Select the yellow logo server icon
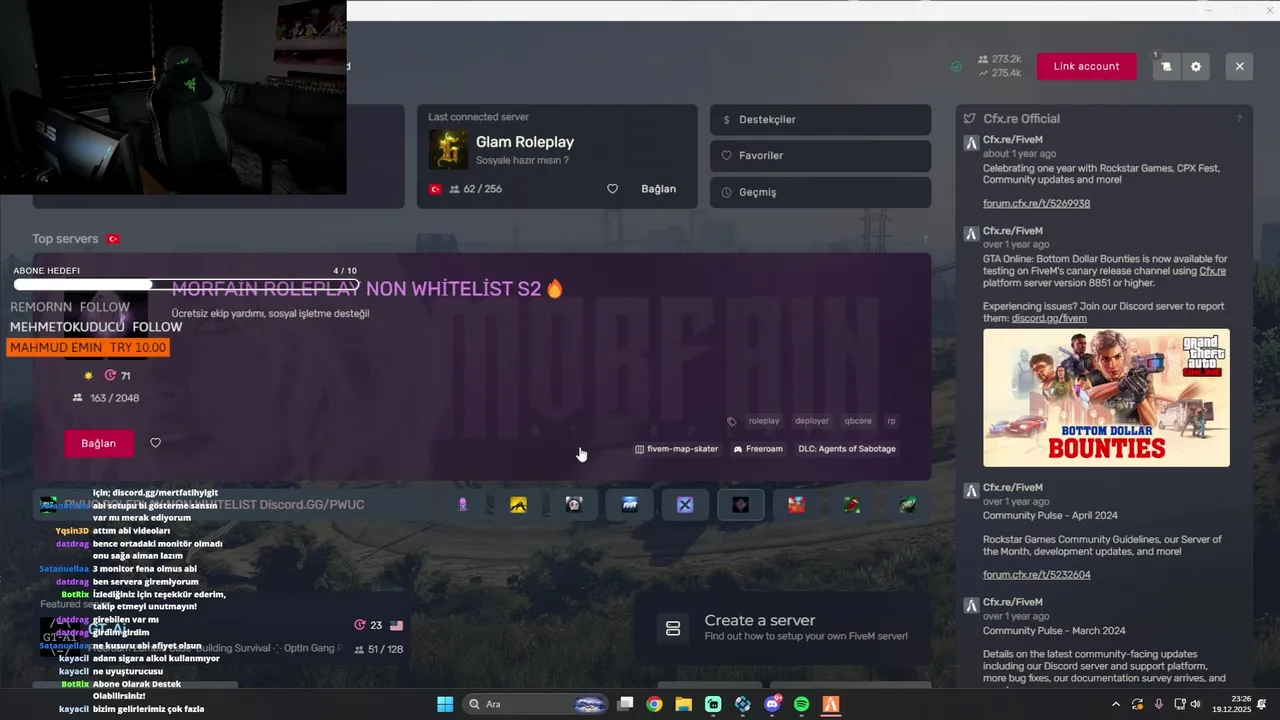Screen dimensions: 1280x720 pos(518,505)
